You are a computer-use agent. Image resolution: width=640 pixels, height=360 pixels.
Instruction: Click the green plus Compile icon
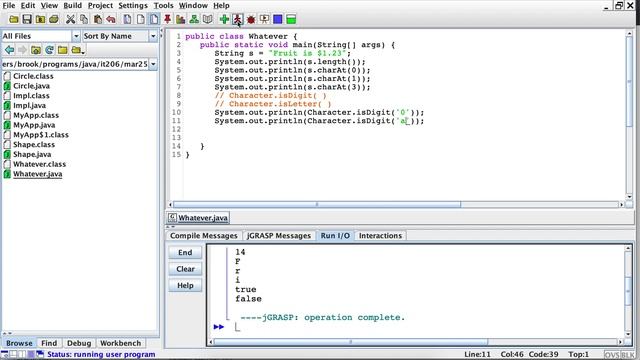coord(224,19)
